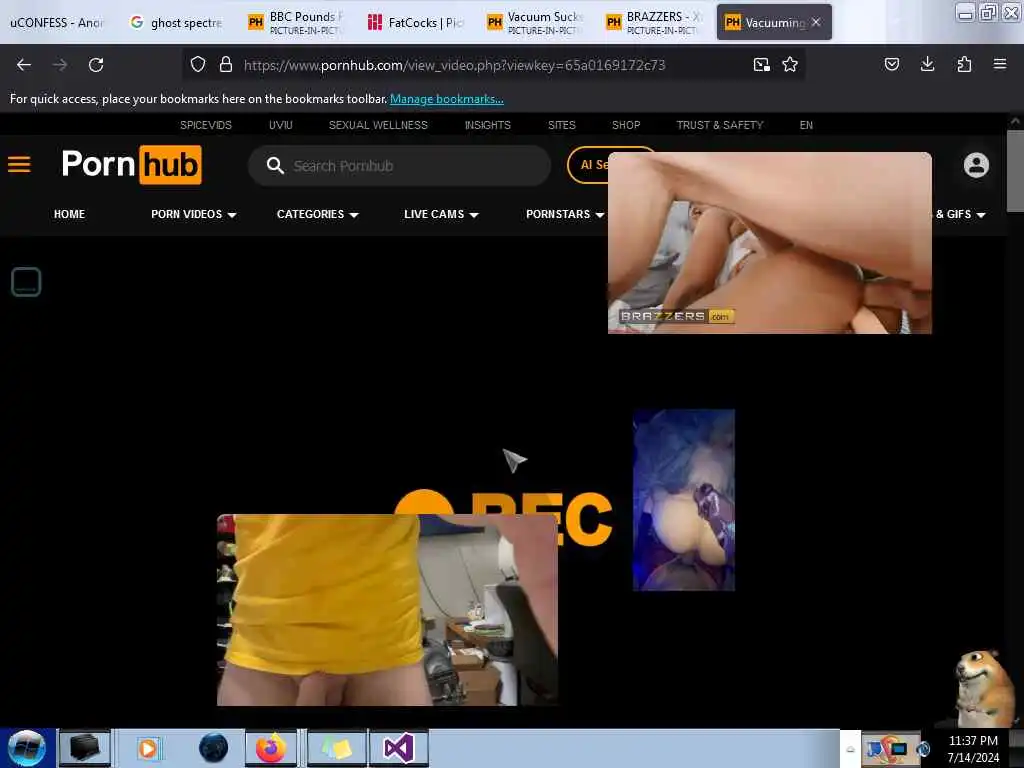Switch to the uCONFESS tab
The height and width of the screenshot is (768, 1024).
coord(56,23)
